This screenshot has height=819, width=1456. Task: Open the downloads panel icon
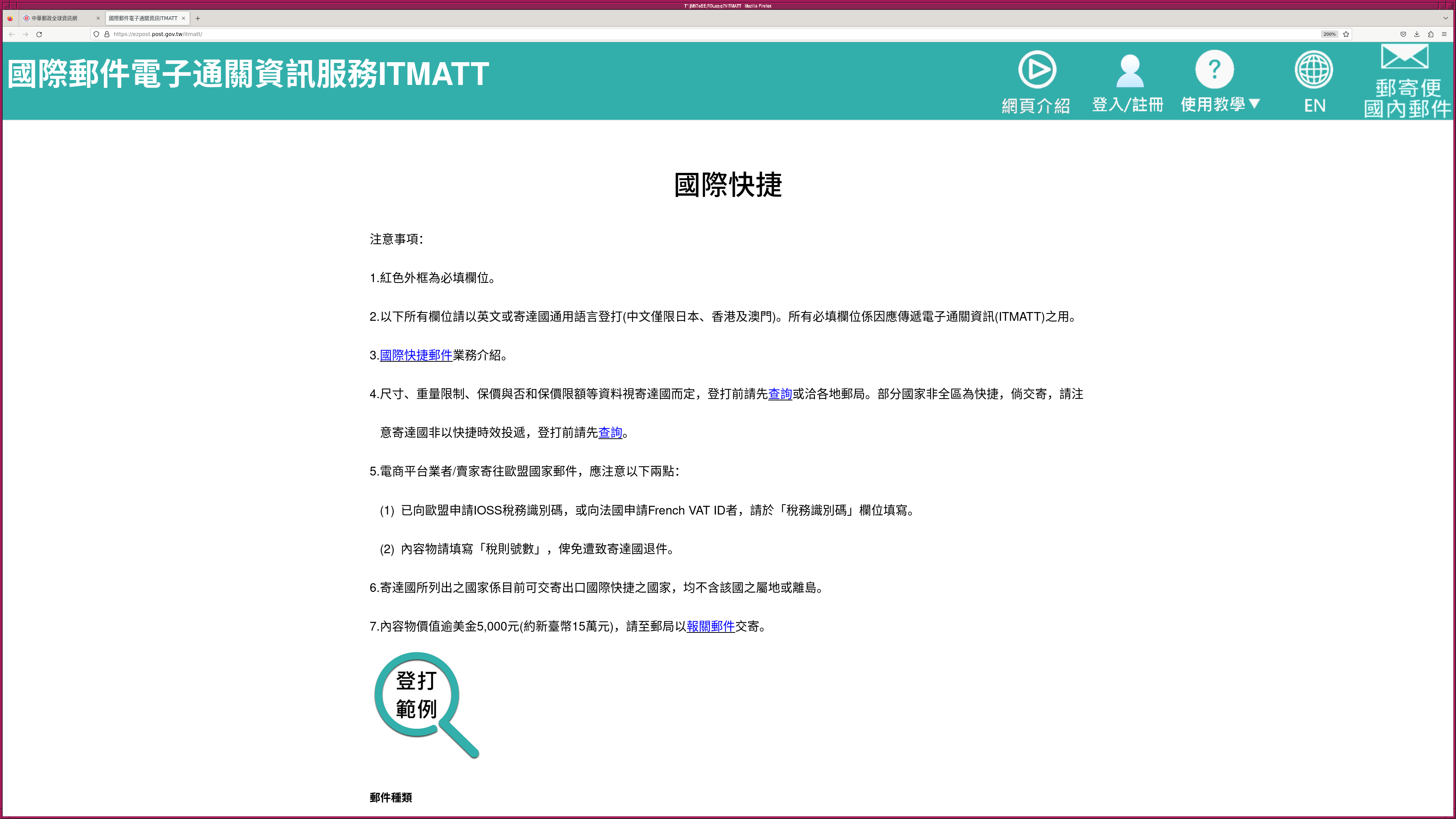[1417, 34]
